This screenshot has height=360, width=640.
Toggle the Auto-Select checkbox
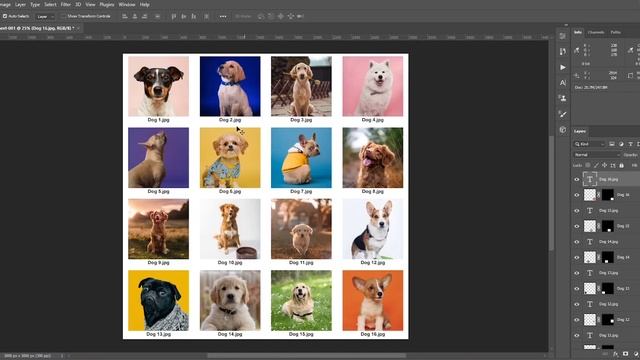tap(5, 16)
